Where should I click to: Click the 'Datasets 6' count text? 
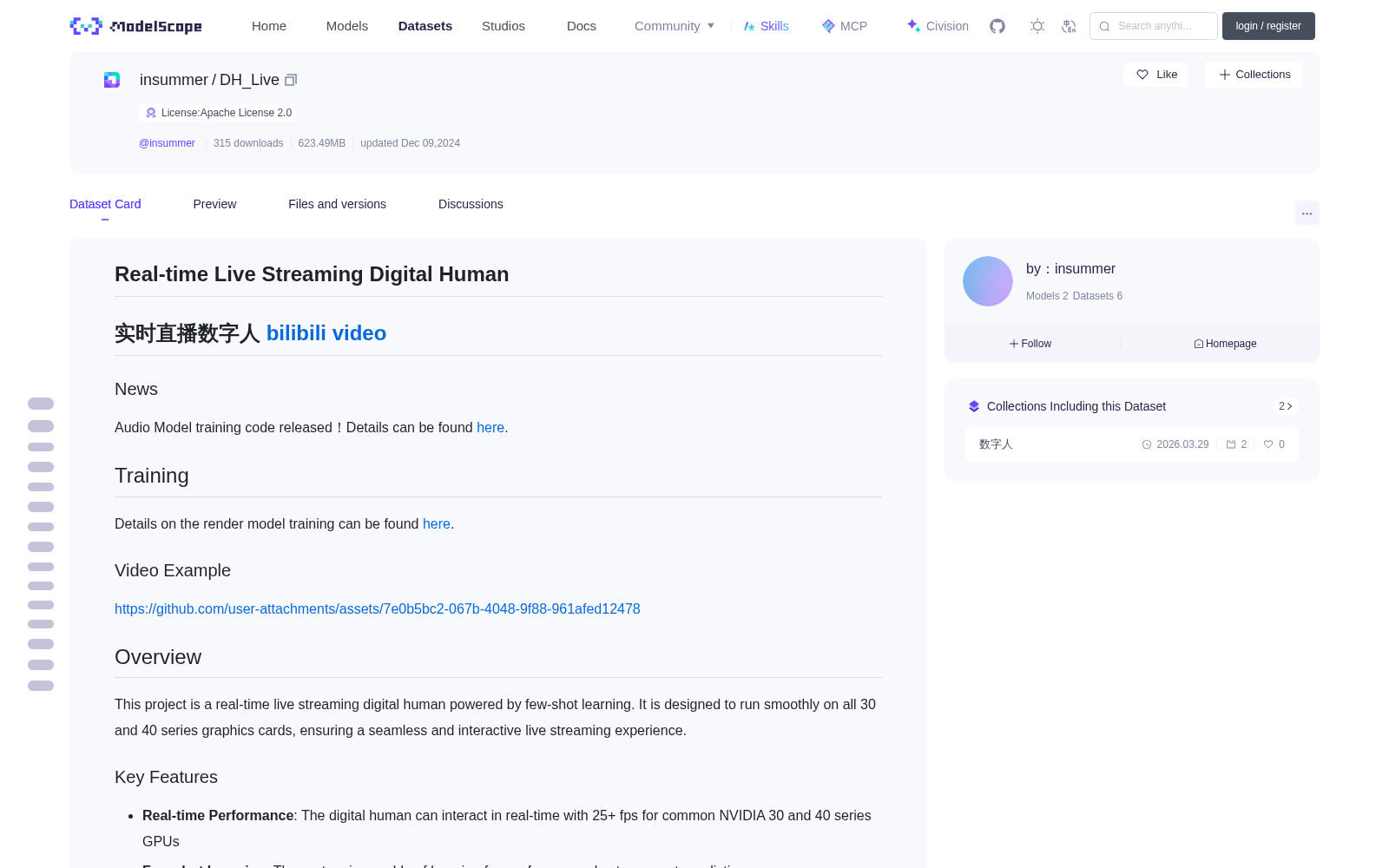pos(1097,296)
